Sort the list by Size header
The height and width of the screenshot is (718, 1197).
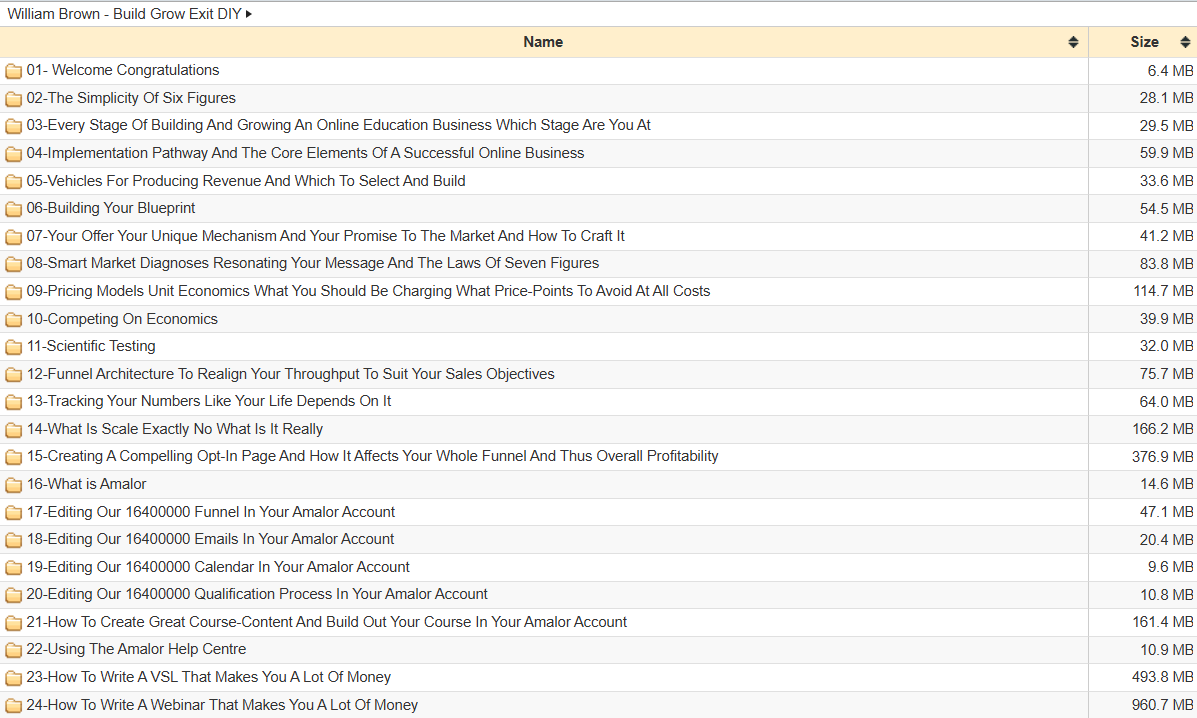tap(1144, 42)
